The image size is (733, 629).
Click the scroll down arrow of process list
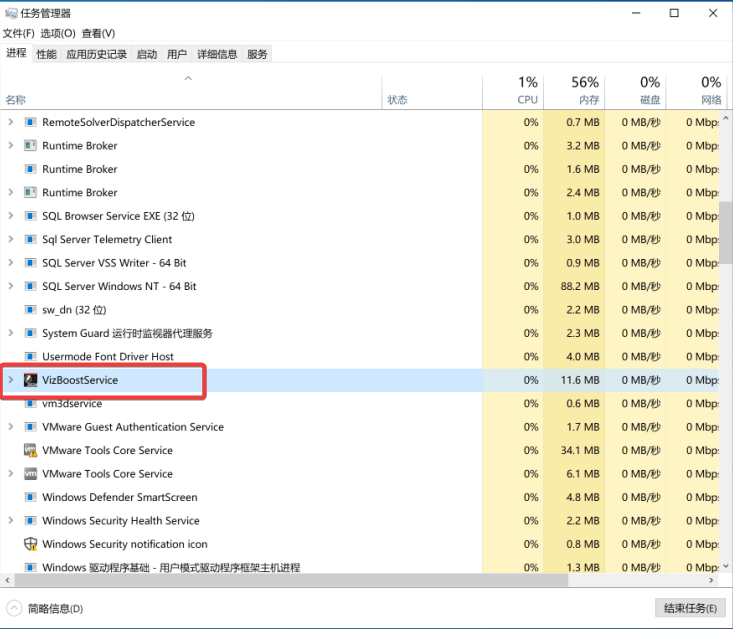pos(726,566)
